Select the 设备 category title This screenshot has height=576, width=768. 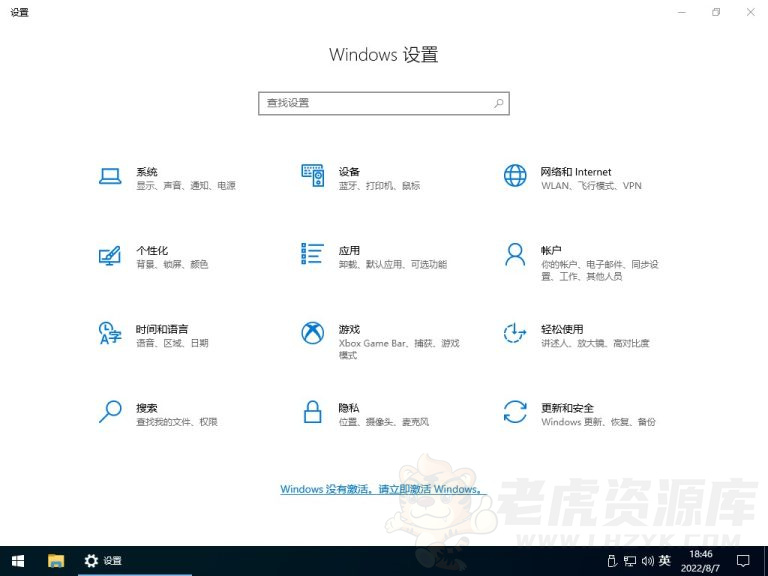click(x=349, y=172)
